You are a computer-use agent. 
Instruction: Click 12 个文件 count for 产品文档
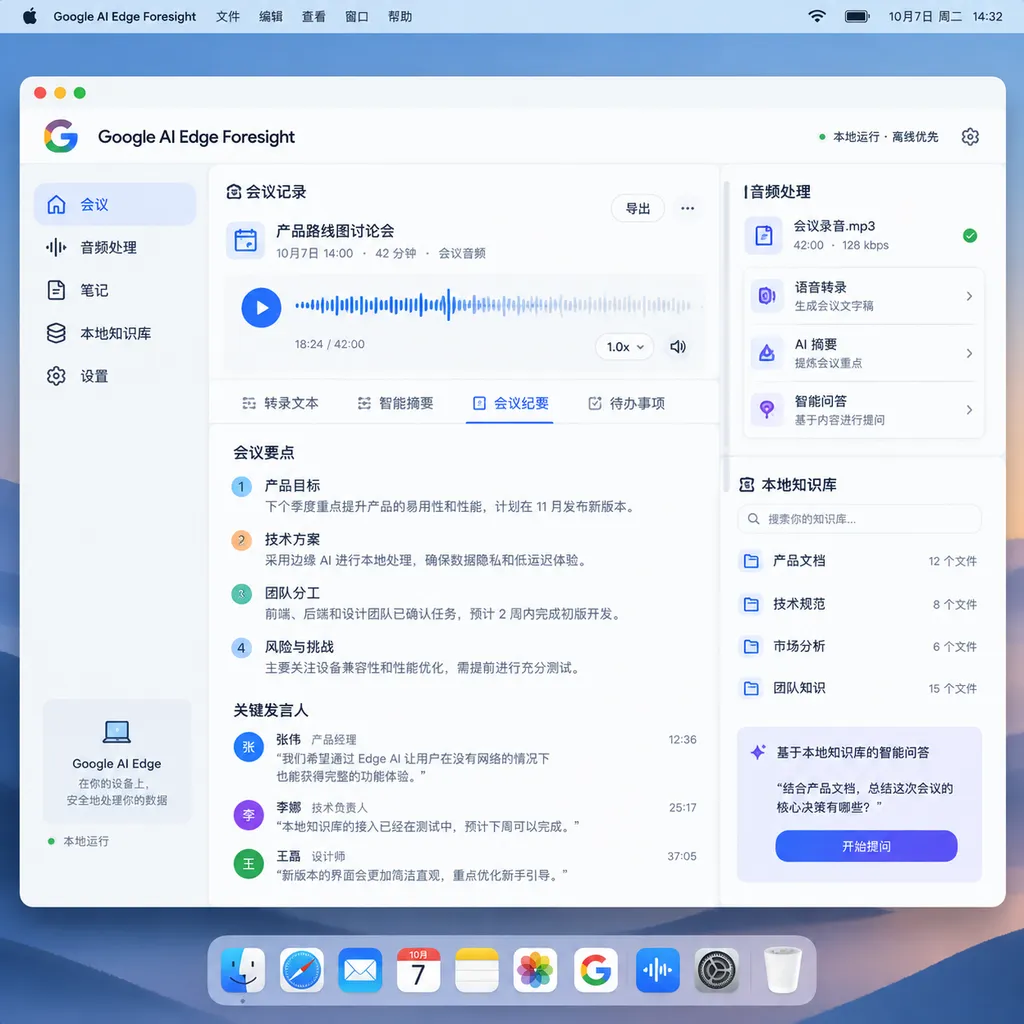[952, 561]
